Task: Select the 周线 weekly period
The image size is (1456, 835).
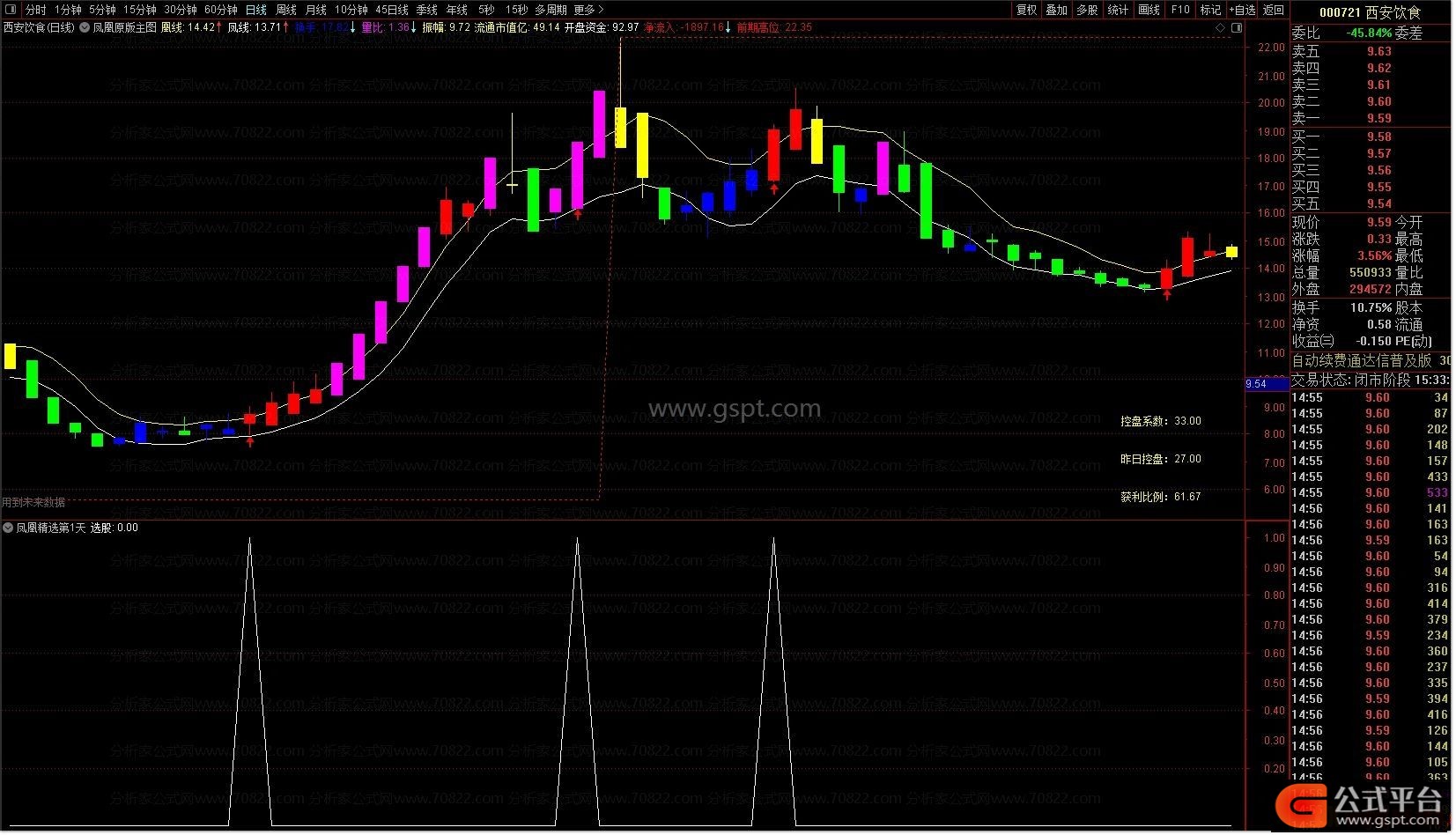Action: 286,10
